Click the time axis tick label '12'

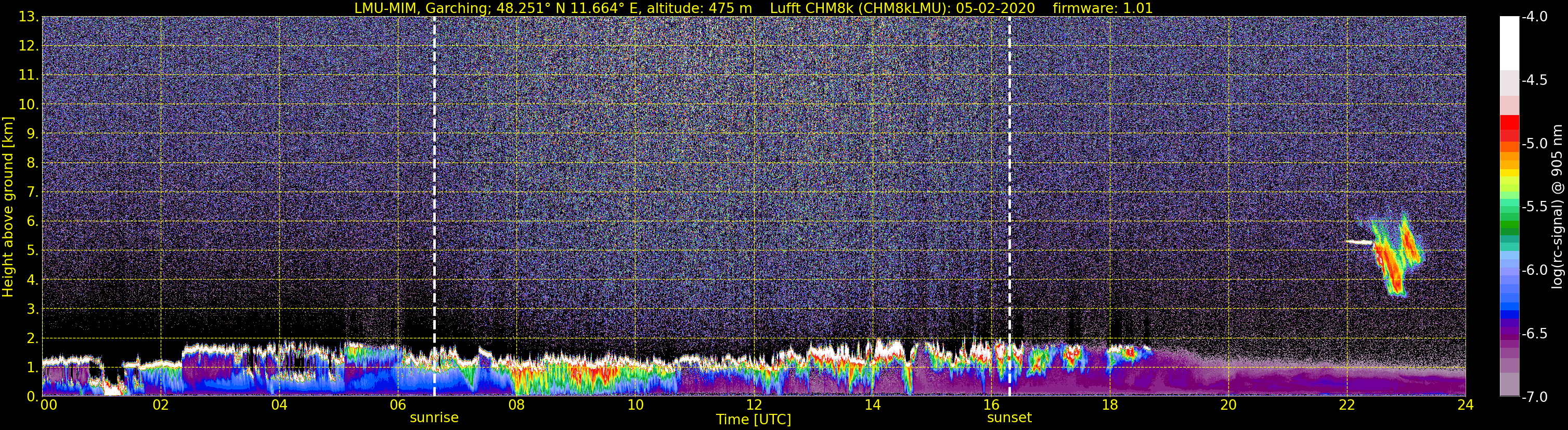pyautogui.click(x=754, y=405)
